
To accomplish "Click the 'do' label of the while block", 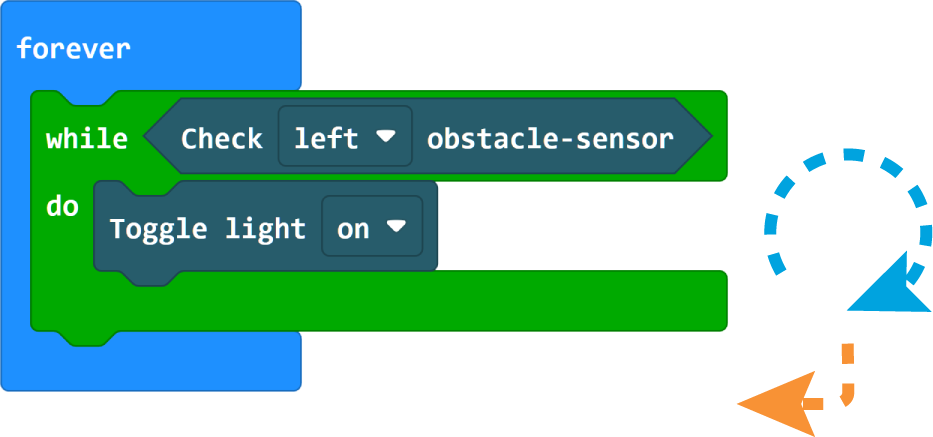I will (x=62, y=207).
